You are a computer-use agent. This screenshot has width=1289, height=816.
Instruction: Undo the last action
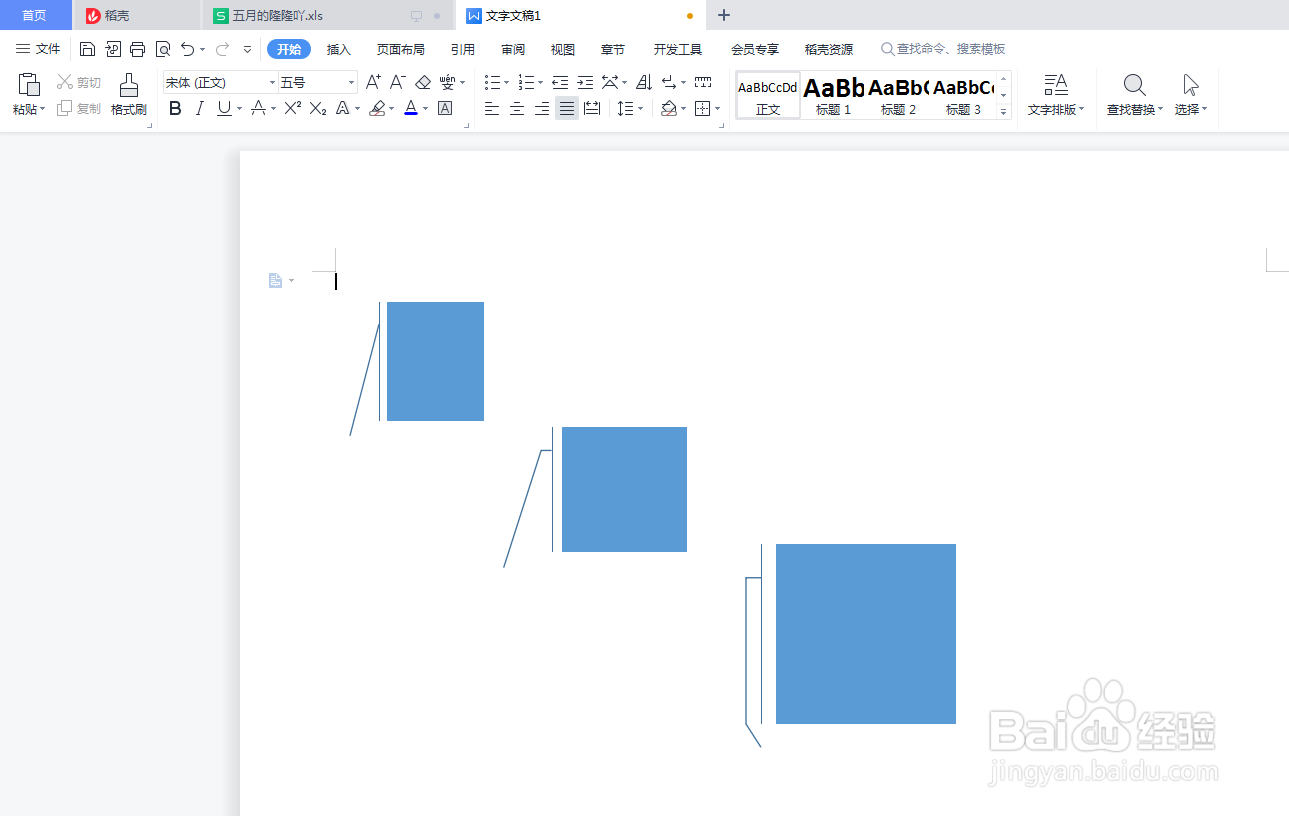click(x=187, y=49)
